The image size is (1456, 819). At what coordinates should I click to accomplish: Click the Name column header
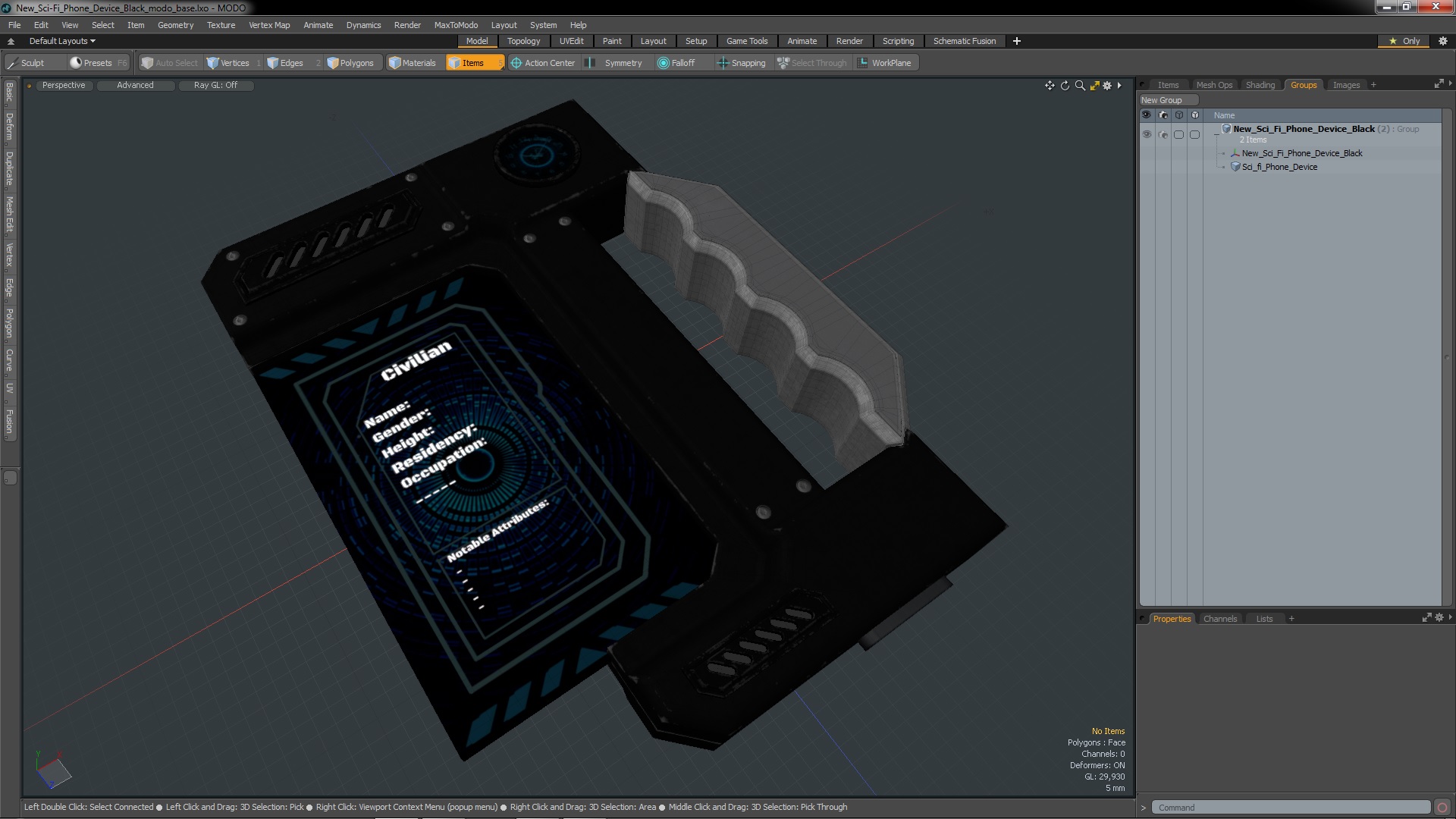tap(1224, 115)
